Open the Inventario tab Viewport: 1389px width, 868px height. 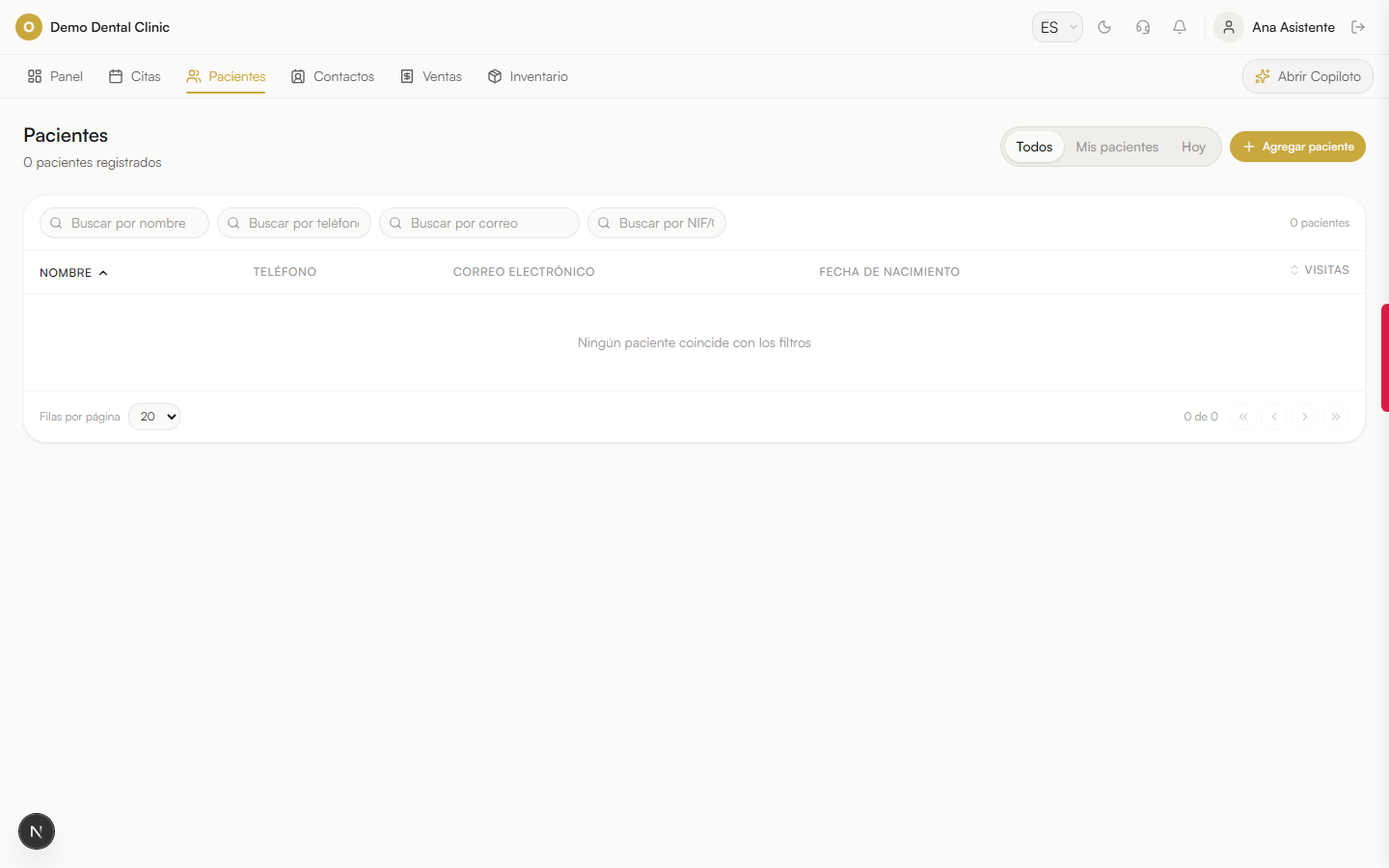pos(528,76)
